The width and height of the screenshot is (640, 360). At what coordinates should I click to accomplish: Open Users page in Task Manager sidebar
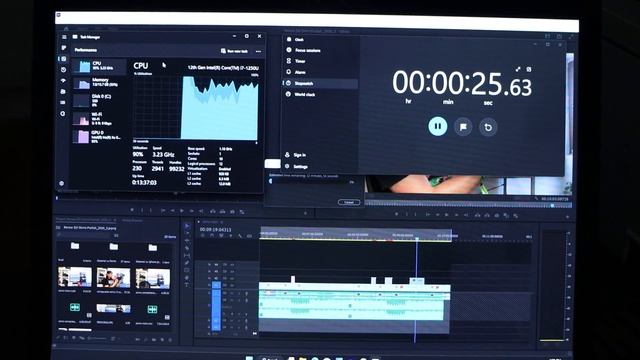[63, 92]
